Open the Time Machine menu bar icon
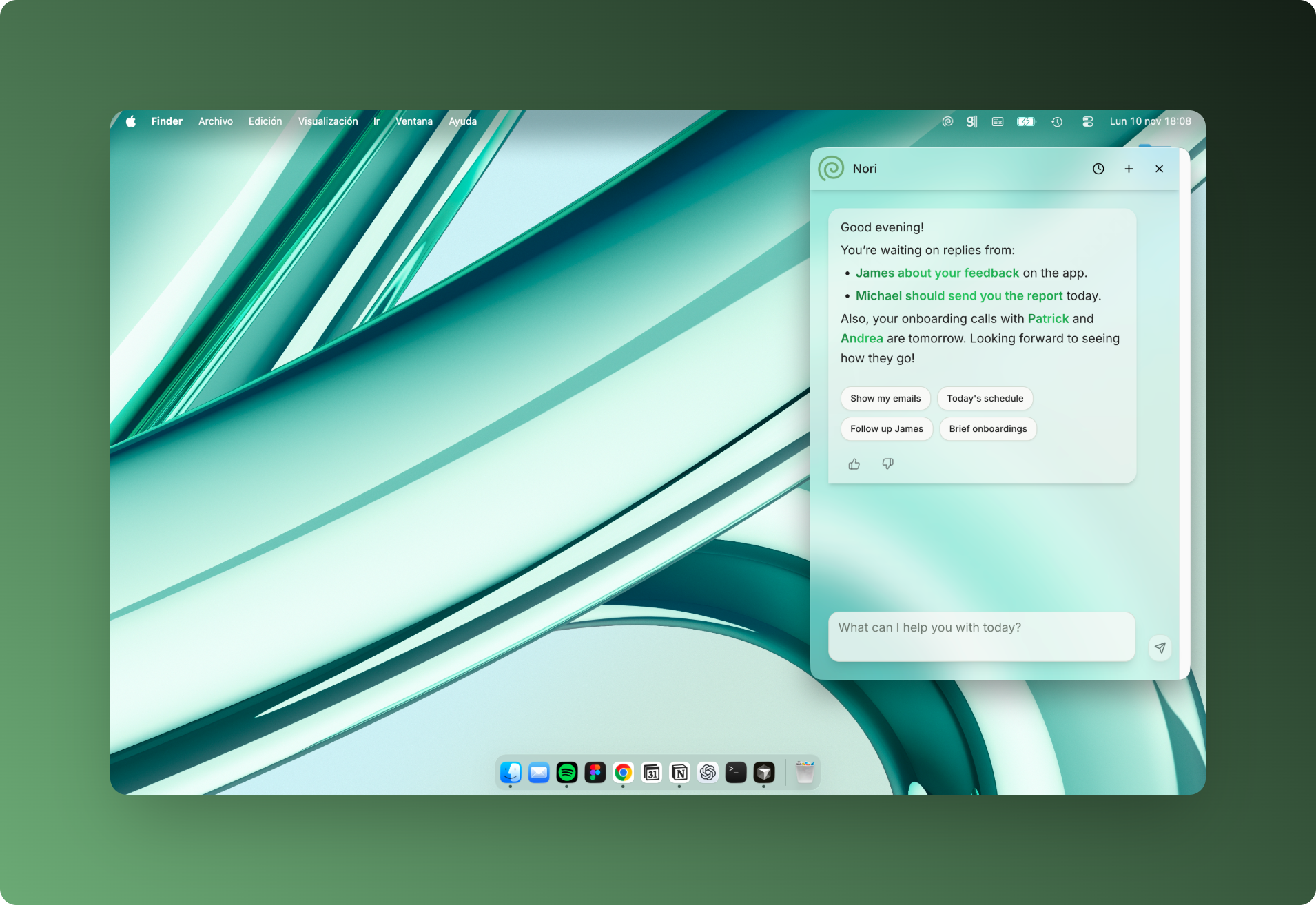The height and width of the screenshot is (905, 1316). pos(1057,121)
